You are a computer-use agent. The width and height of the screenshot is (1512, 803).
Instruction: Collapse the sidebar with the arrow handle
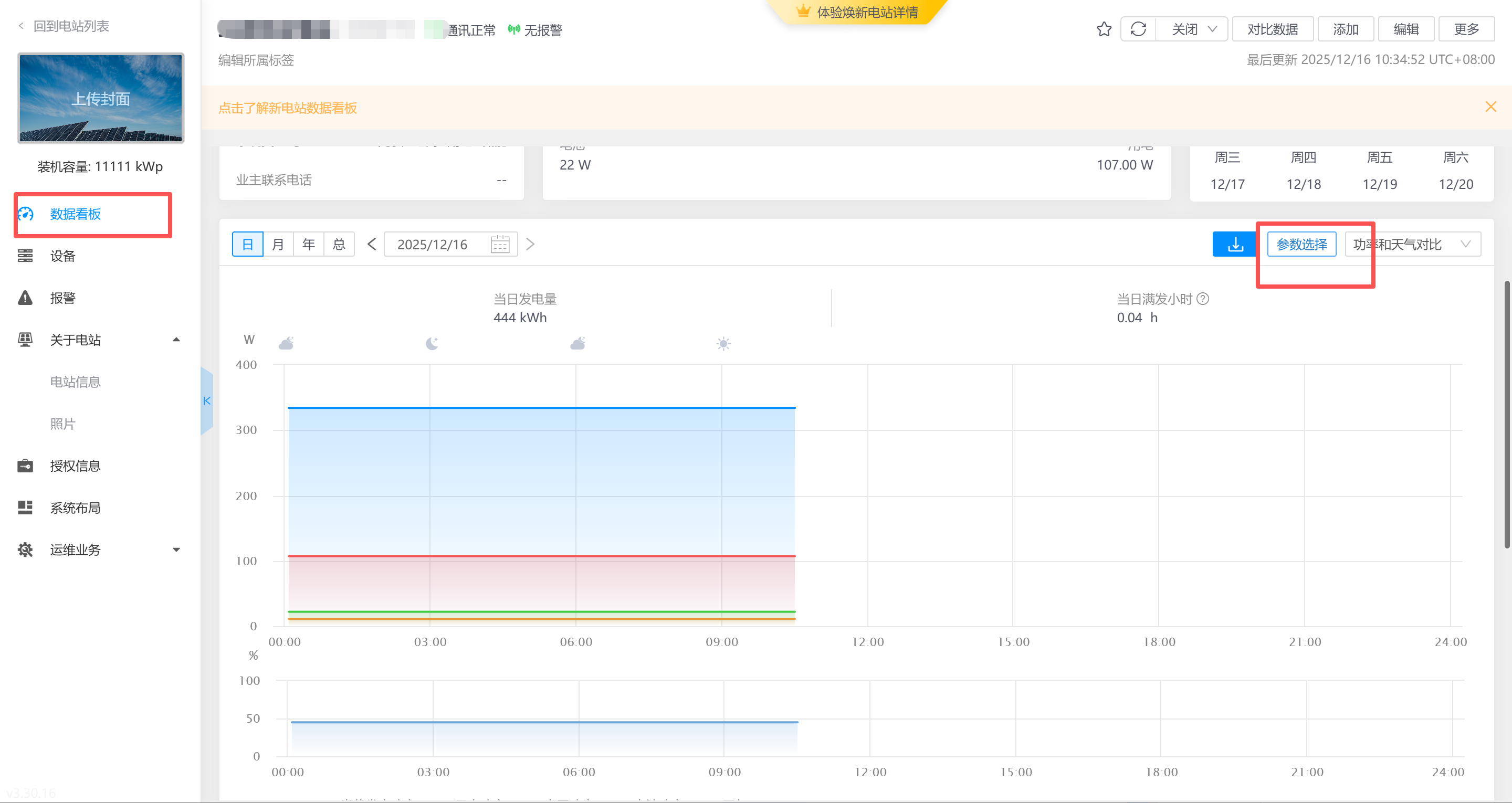pyautogui.click(x=207, y=401)
